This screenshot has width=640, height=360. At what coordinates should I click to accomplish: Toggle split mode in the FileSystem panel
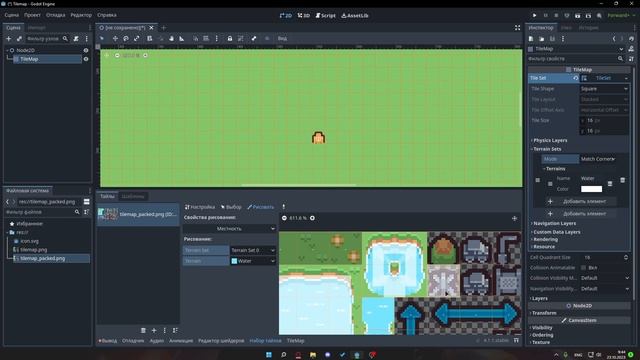87,202
